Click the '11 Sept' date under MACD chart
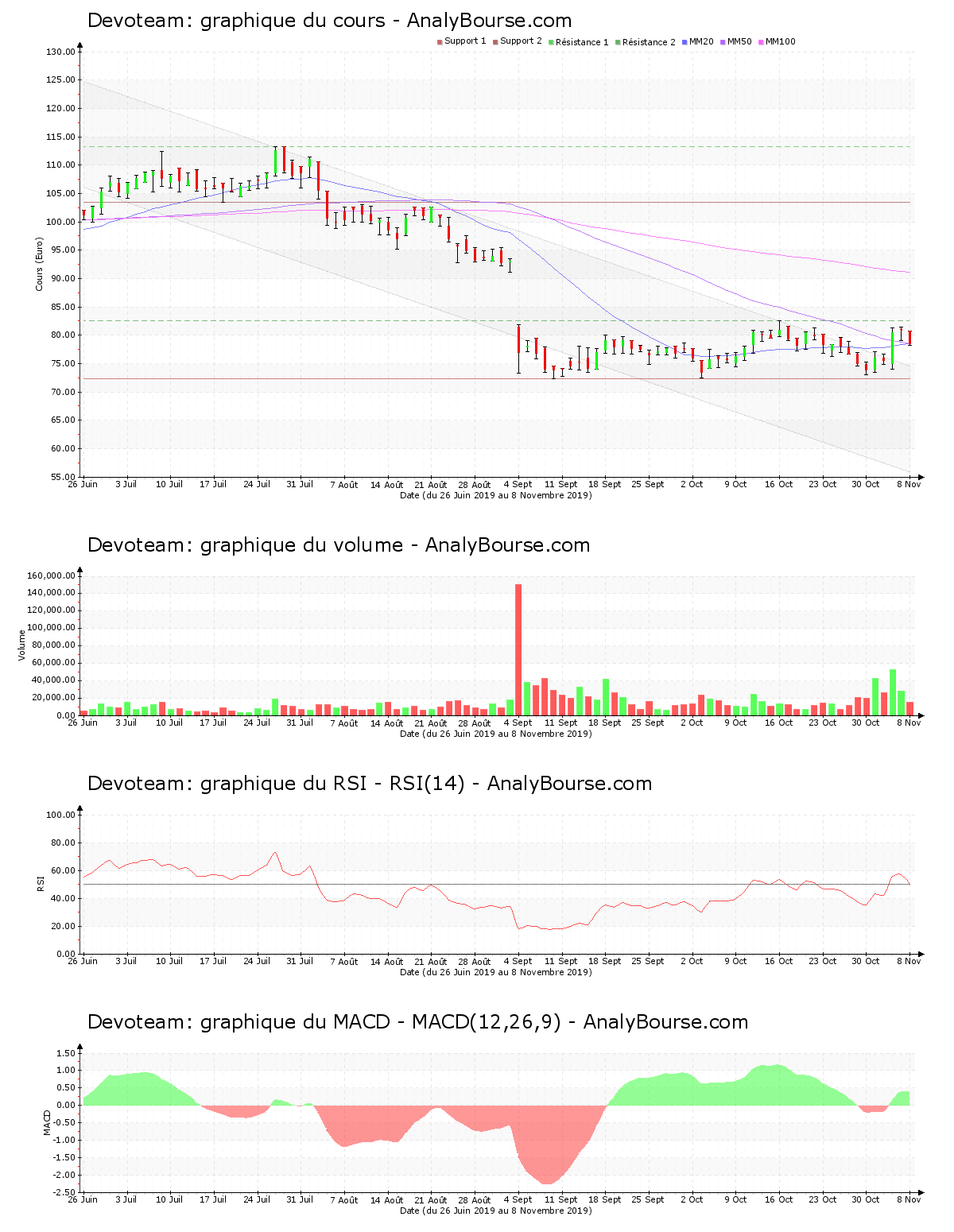Image resolution: width=954 pixels, height=1232 pixels. (561, 1199)
